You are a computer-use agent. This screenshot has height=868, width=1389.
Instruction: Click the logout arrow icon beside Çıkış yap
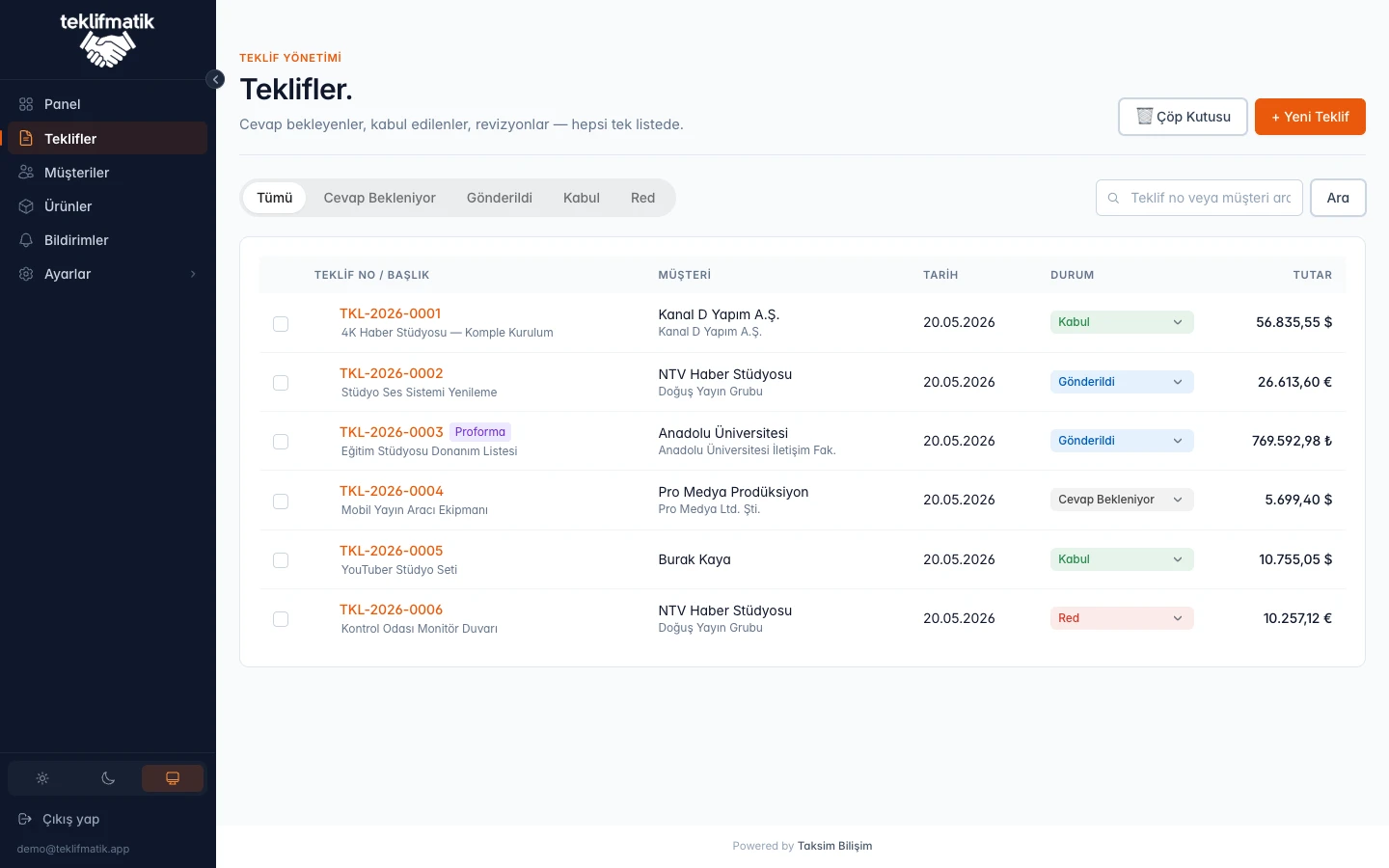click(25, 819)
